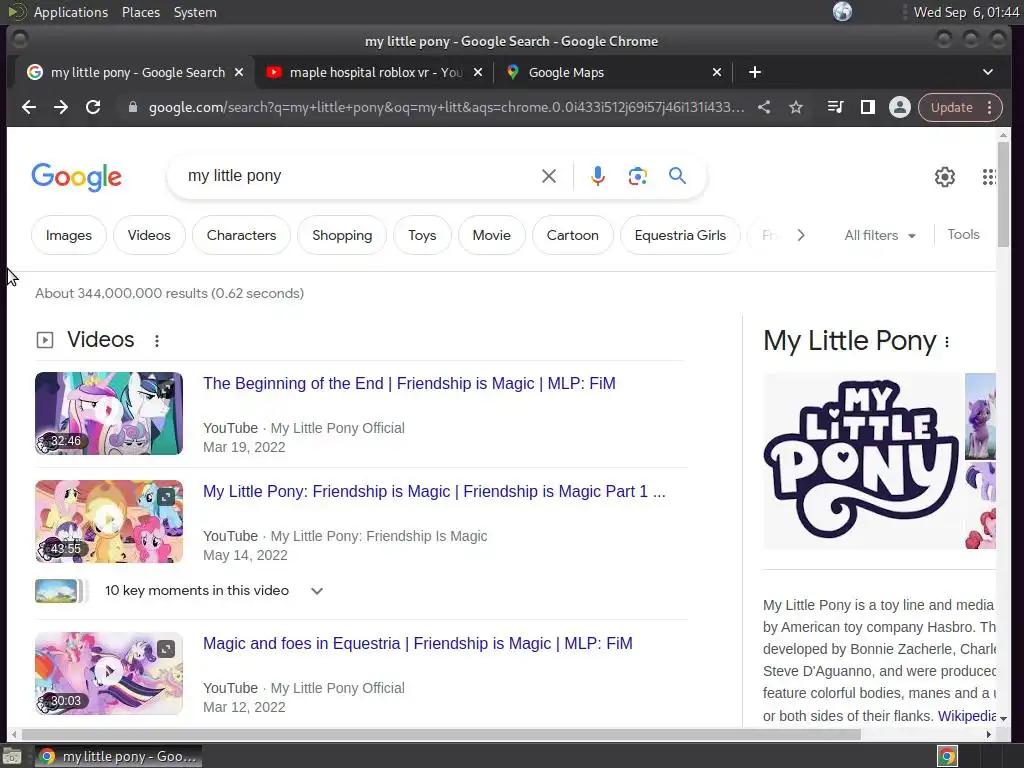Select the Characters filter chip

tap(241, 235)
